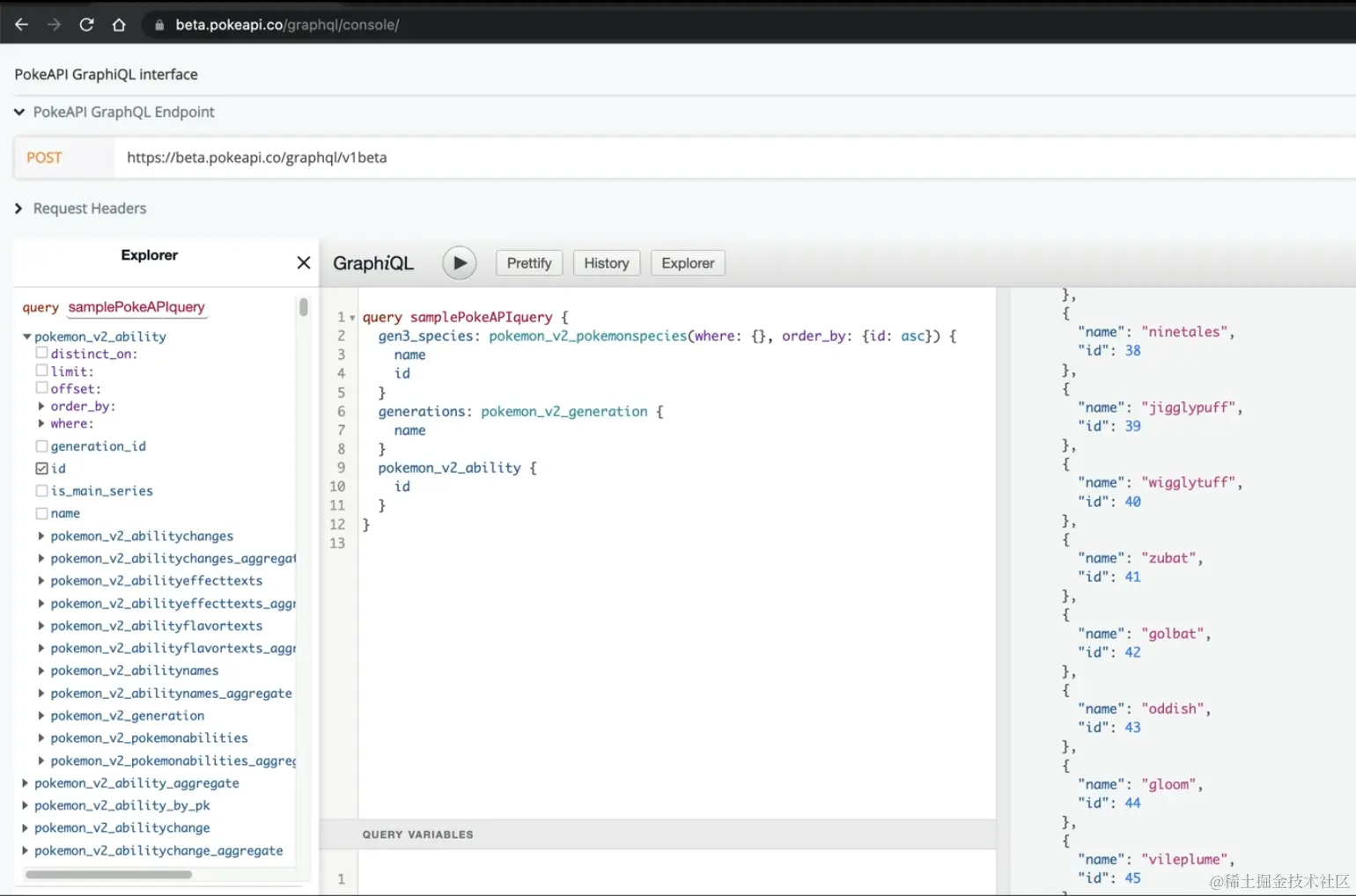1356x896 pixels.
Task: Close the Explorer panel with the X
Action: point(304,262)
